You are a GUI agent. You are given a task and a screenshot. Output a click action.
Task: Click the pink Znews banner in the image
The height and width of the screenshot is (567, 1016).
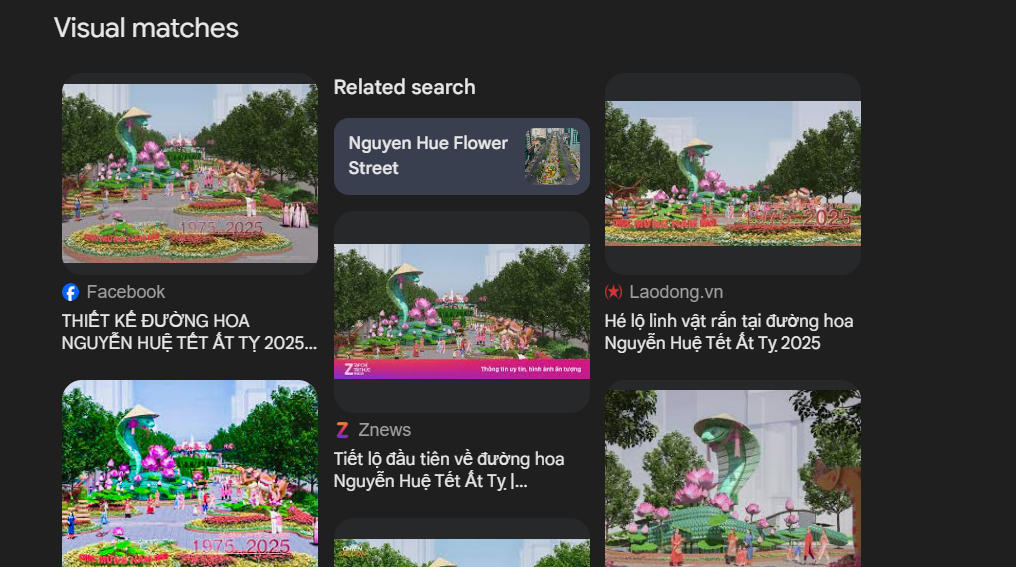tap(461, 369)
